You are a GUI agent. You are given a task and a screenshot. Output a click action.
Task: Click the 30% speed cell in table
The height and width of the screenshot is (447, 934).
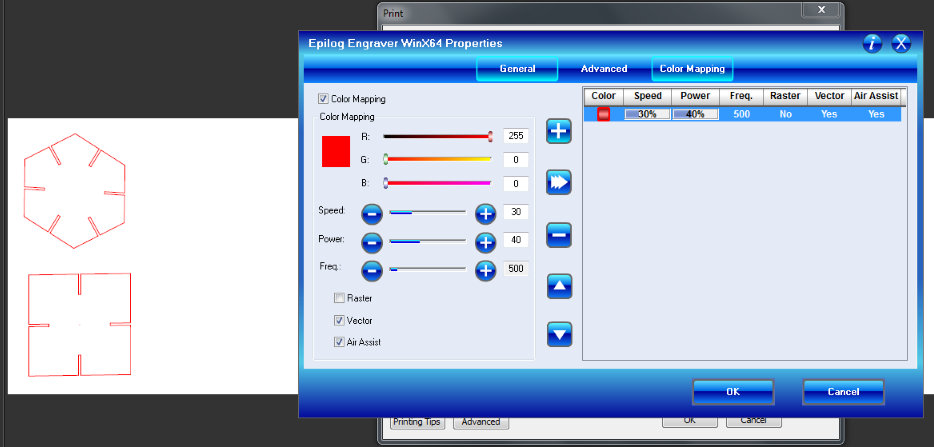[x=647, y=114]
